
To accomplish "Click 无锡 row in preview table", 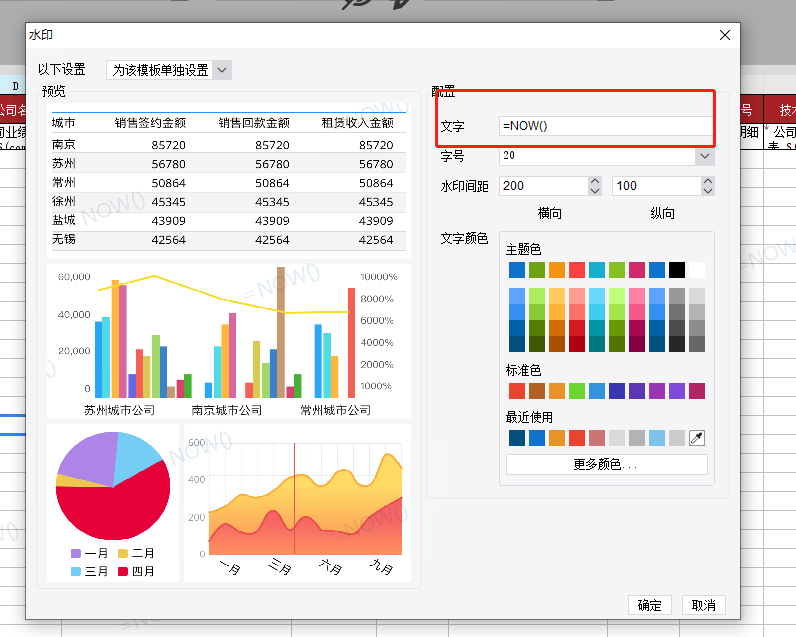I will click(228, 240).
